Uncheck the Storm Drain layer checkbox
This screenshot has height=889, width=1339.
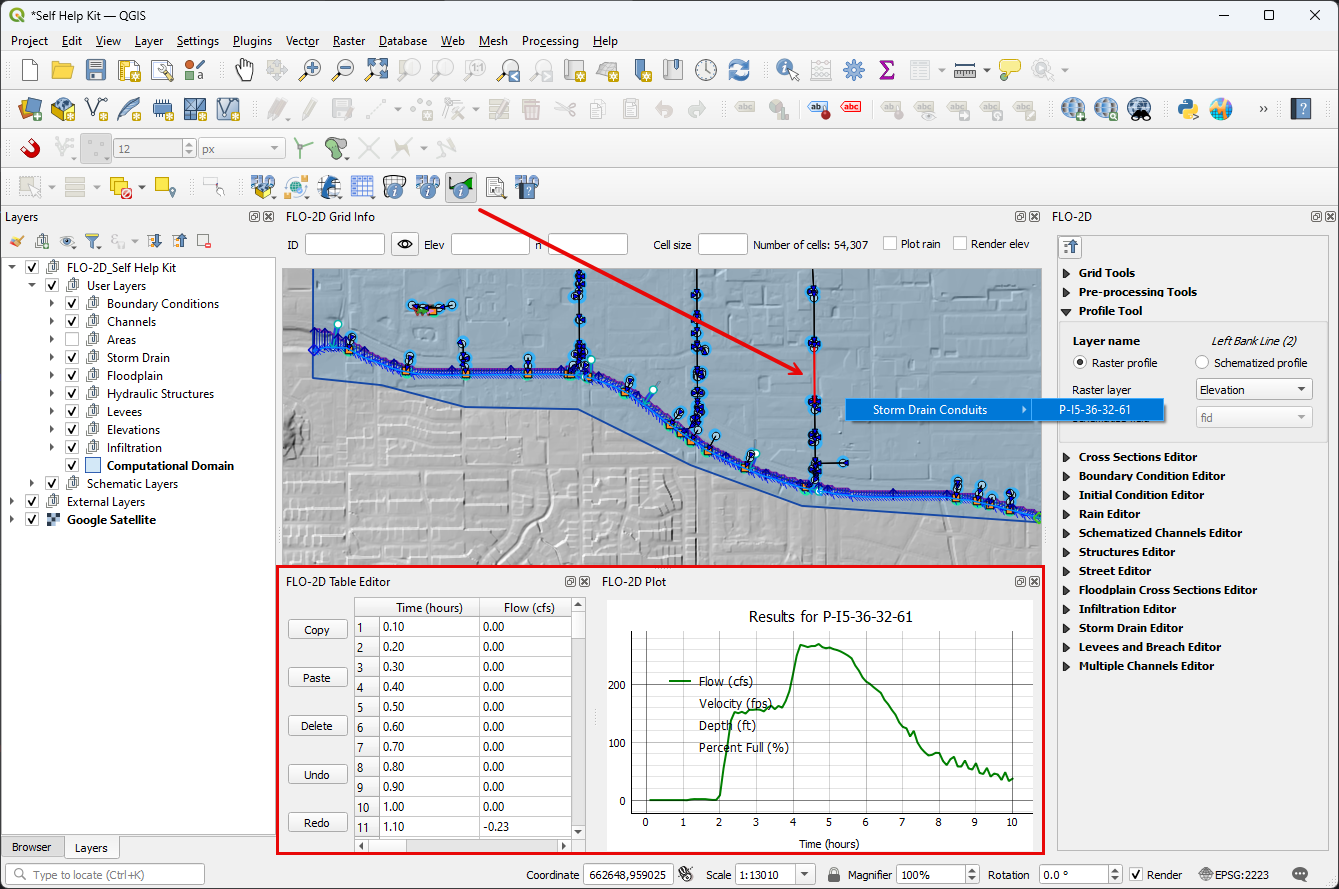point(72,358)
